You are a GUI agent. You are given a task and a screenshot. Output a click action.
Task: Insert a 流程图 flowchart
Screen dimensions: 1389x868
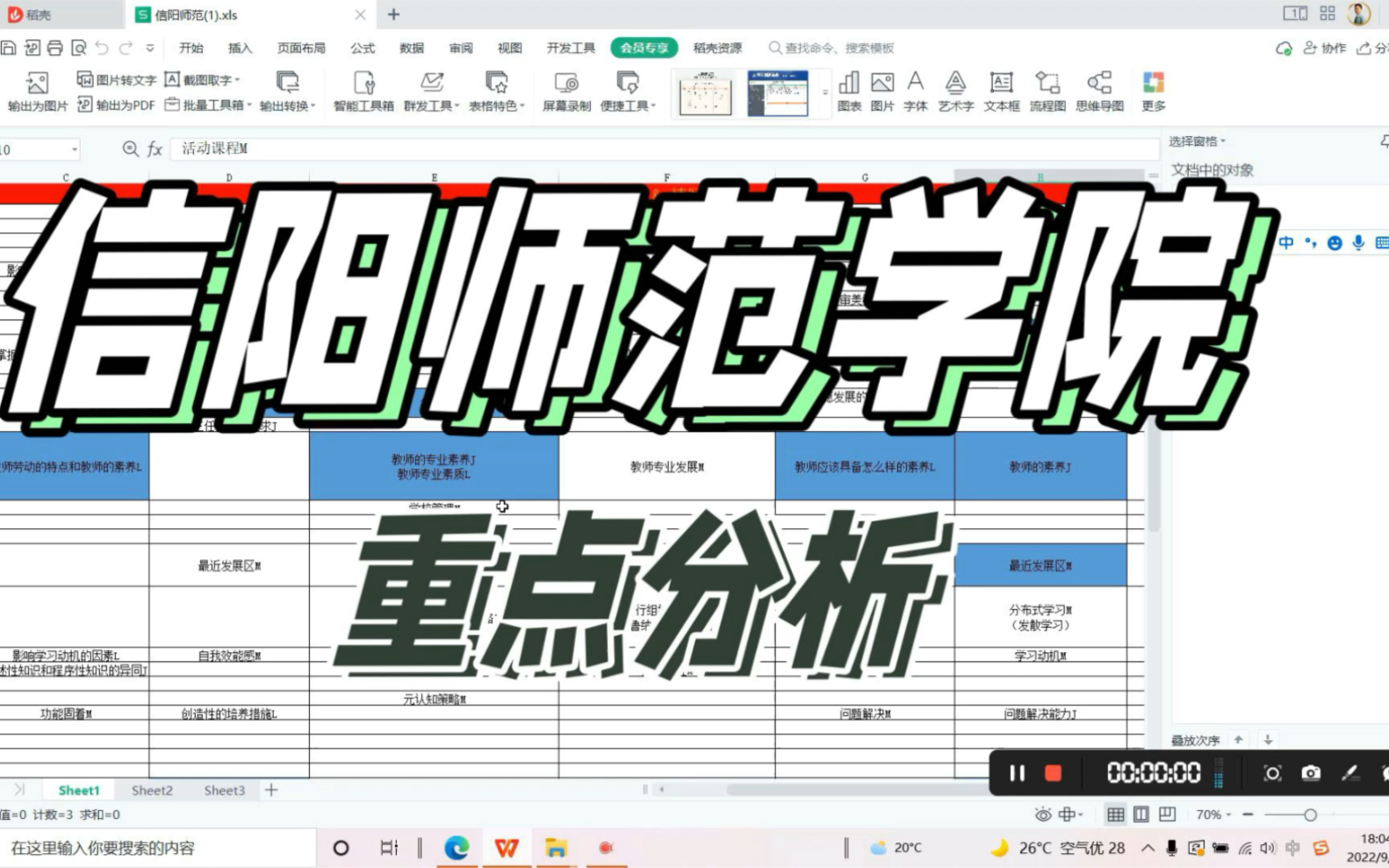(1047, 91)
